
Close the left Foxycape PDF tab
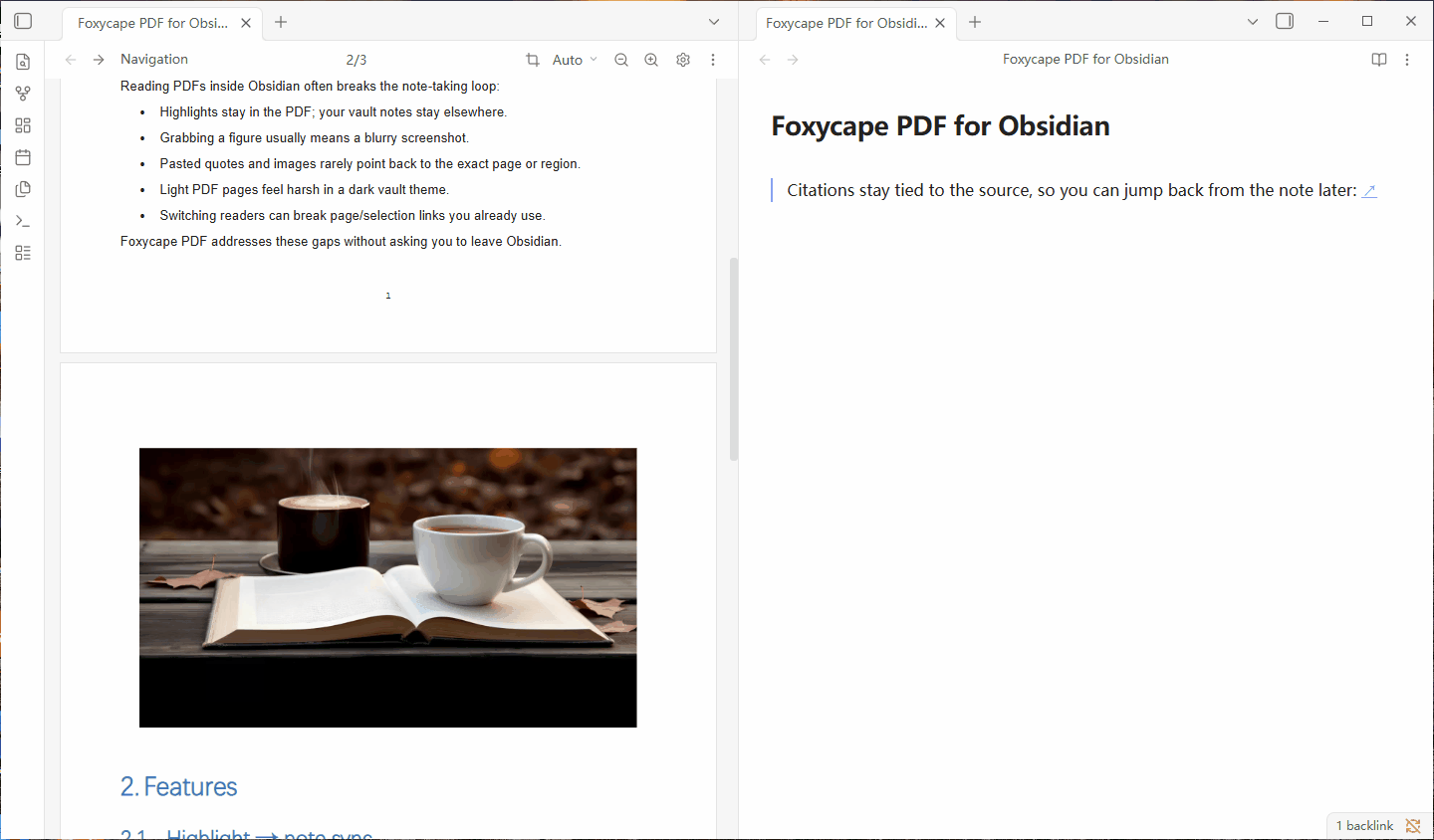(x=246, y=23)
